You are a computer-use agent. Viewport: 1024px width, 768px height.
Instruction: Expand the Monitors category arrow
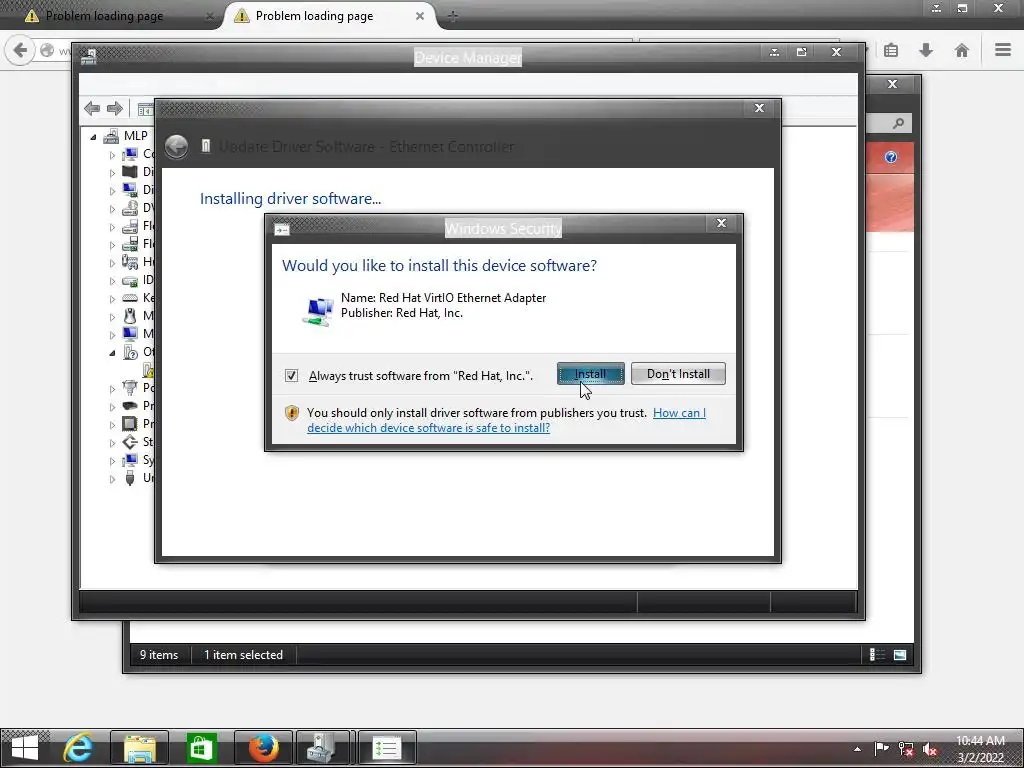tap(112, 335)
